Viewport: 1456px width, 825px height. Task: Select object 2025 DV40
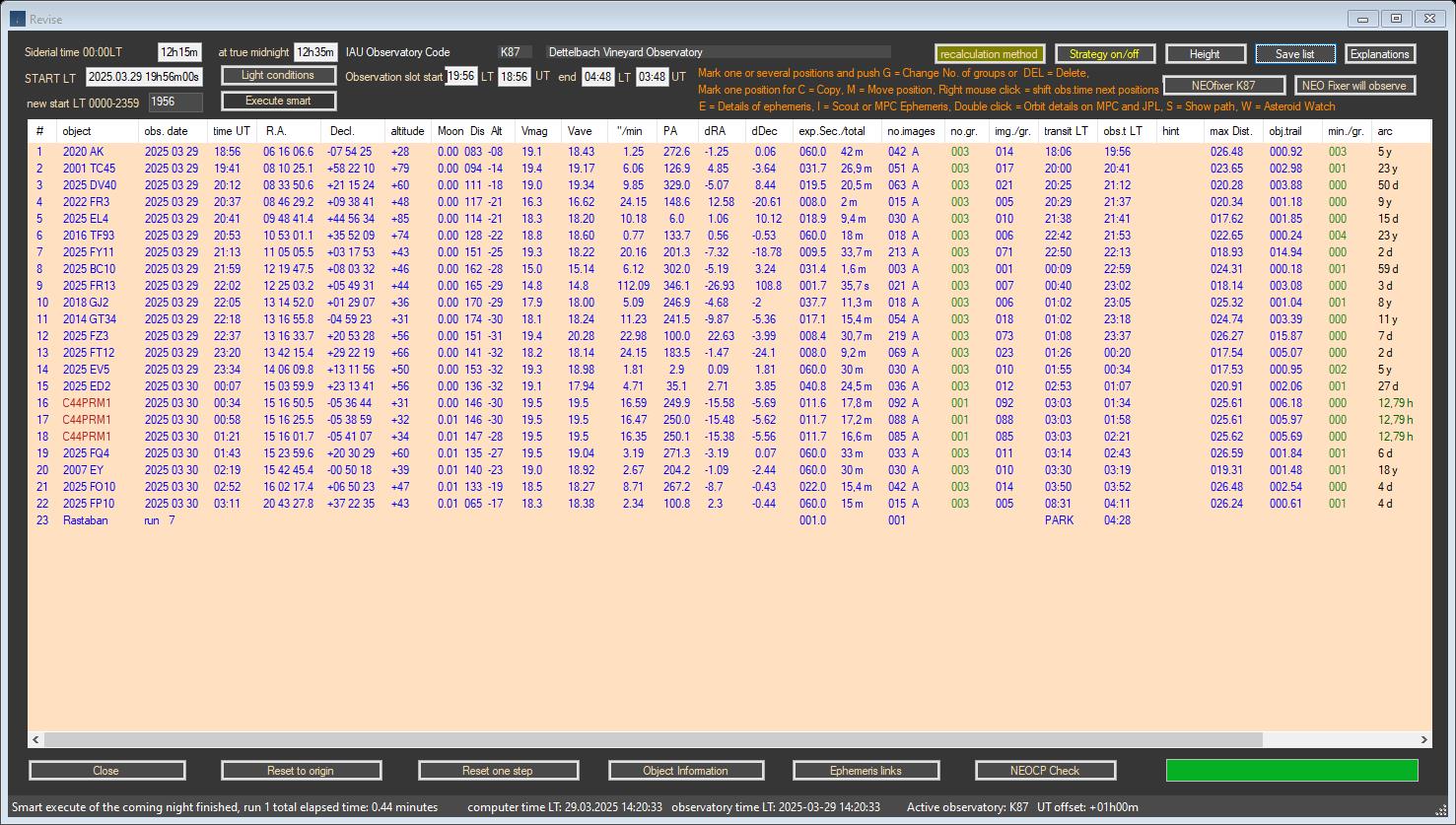[x=90, y=185]
